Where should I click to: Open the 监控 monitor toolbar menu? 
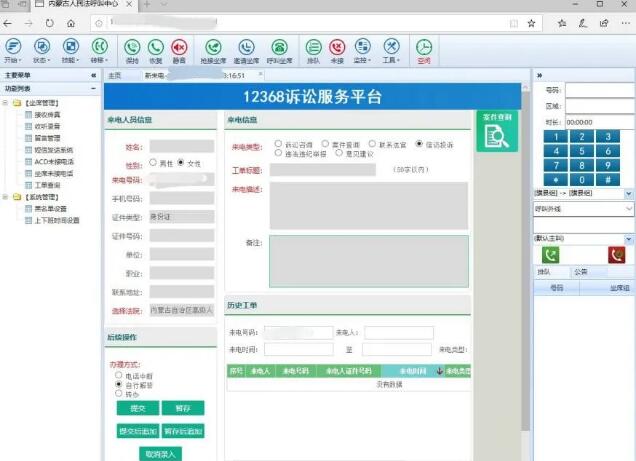click(x=362, y=50)
